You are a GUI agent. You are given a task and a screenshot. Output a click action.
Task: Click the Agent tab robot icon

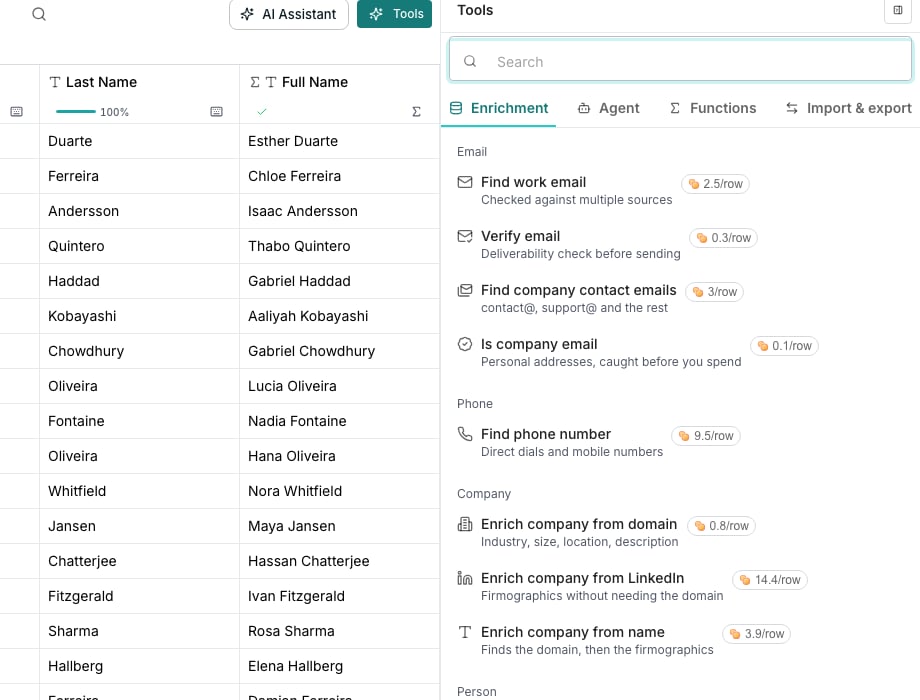pyautogui.click(x=584, y=108)
